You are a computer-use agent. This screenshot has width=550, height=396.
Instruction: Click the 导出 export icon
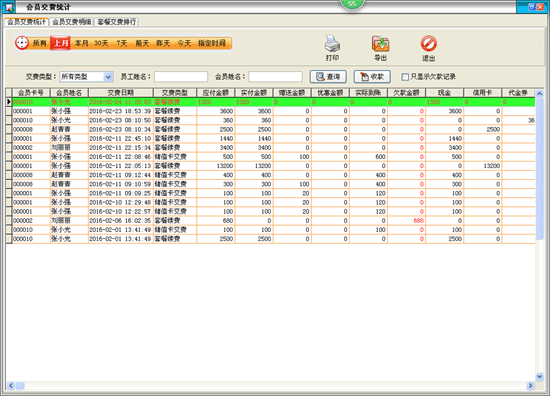[381, 44]
